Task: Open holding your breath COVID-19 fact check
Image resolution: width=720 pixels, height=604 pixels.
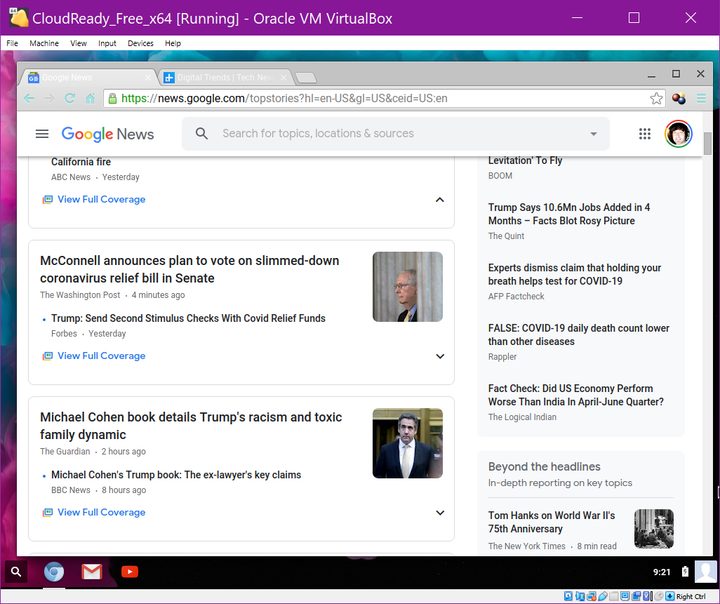Action: click(574, 274)
